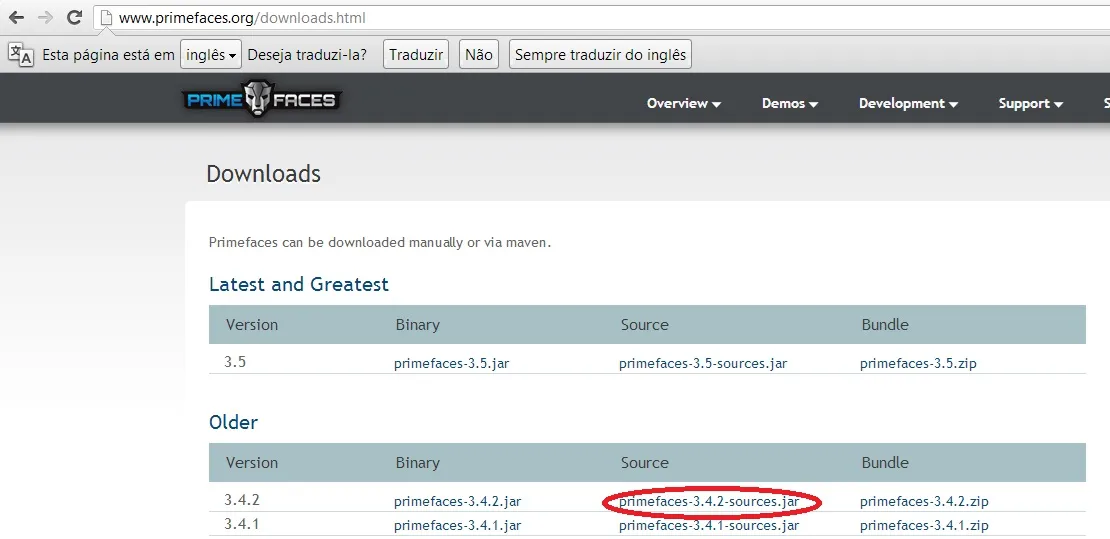This screenshot has width=1110, height=539.
Task: Click the Traduzir button
Action: coord(416,55)
